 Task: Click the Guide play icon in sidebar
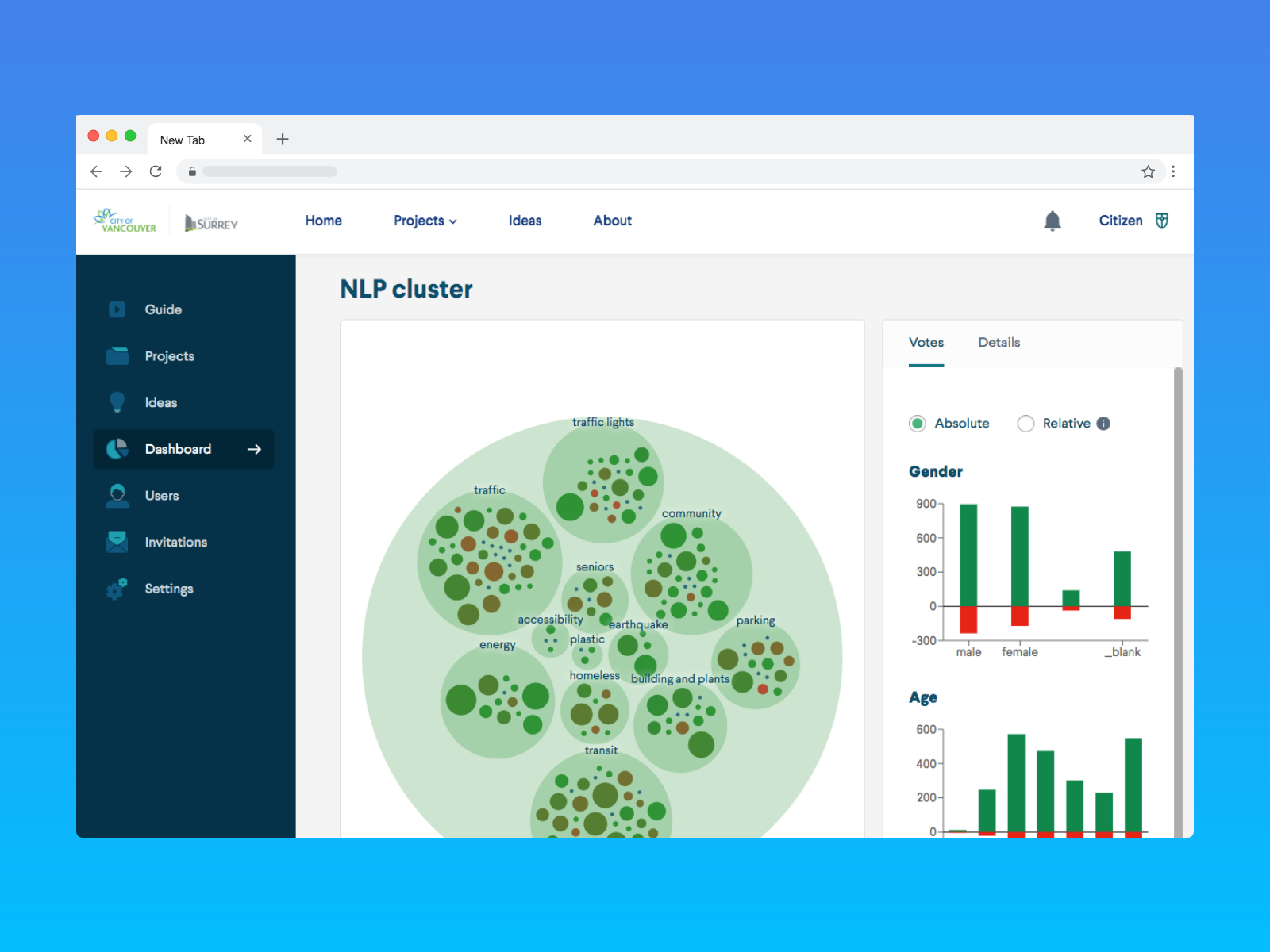[117, 309]
